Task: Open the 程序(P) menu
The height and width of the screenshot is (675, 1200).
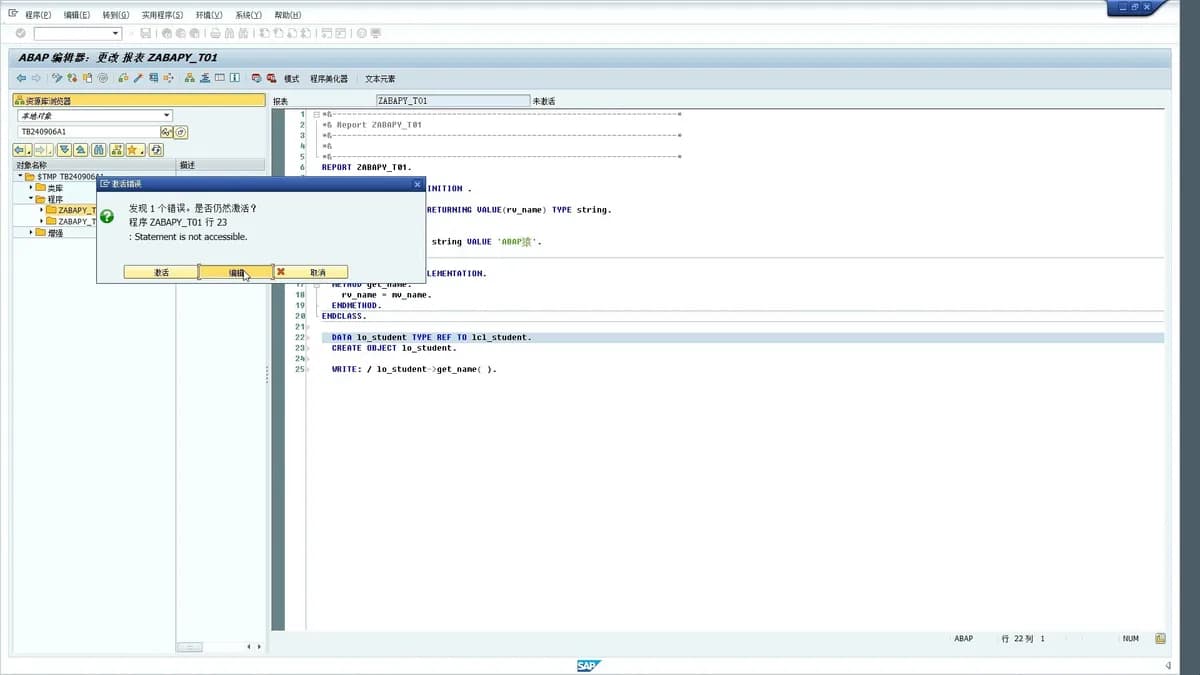Action: (x=37, y=15)
